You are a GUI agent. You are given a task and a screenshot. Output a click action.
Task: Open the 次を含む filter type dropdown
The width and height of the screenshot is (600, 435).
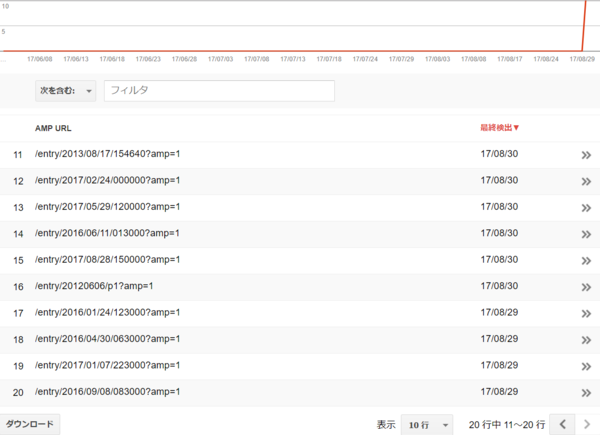pos(65,91)
